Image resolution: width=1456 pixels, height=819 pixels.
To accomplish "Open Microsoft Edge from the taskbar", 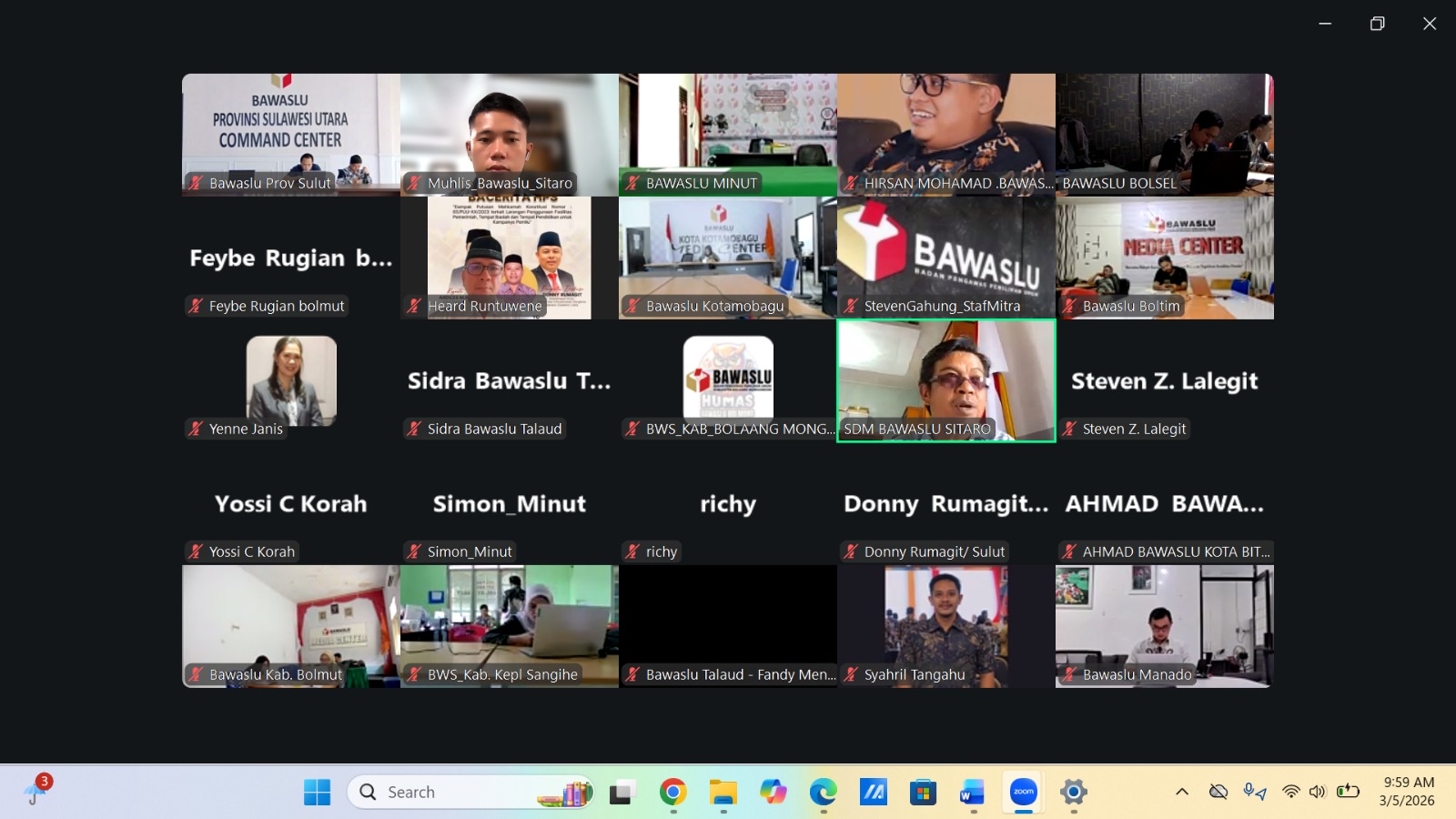I will pyautogui.click(x=824, y=793).
